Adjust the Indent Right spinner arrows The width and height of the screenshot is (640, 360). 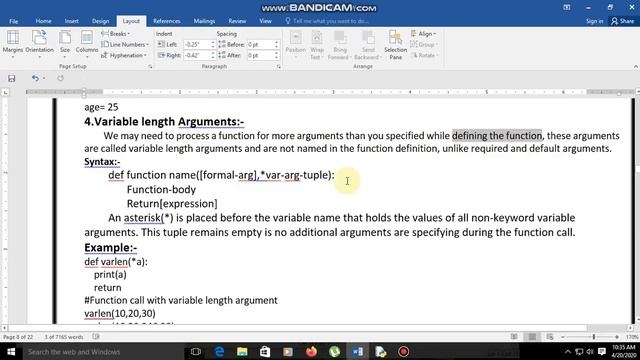click(212, 55)
